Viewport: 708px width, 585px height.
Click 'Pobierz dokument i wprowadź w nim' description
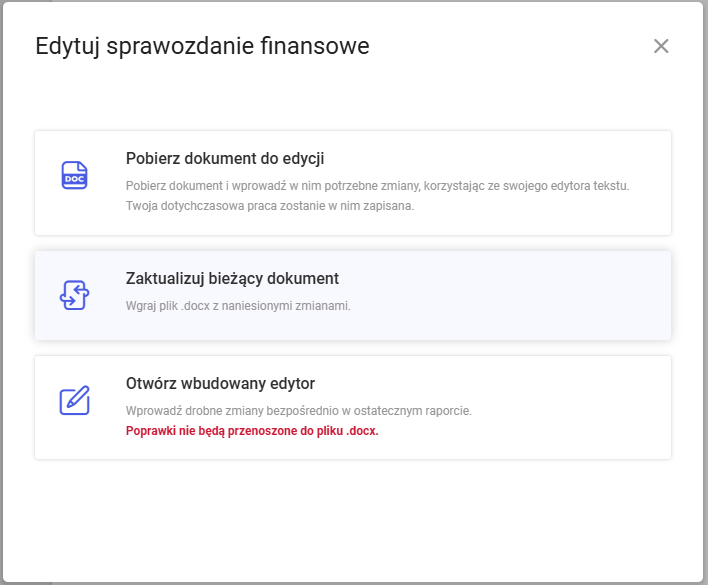377,186
